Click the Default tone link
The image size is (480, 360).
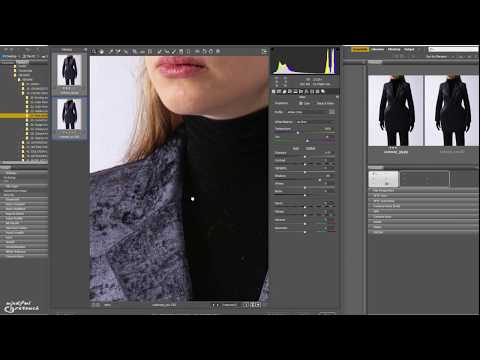pyautogui.click(x=310, y=148)
